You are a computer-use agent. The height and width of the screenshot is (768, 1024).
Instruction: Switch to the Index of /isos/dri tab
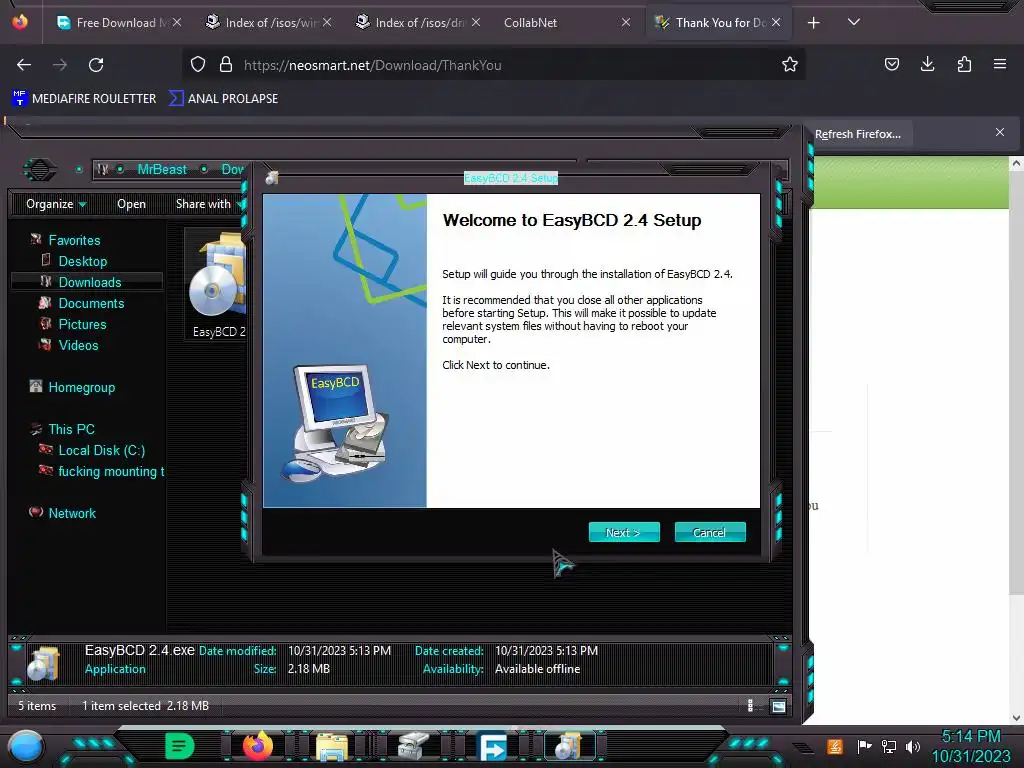pyautogui.click(x=418, y=23)
